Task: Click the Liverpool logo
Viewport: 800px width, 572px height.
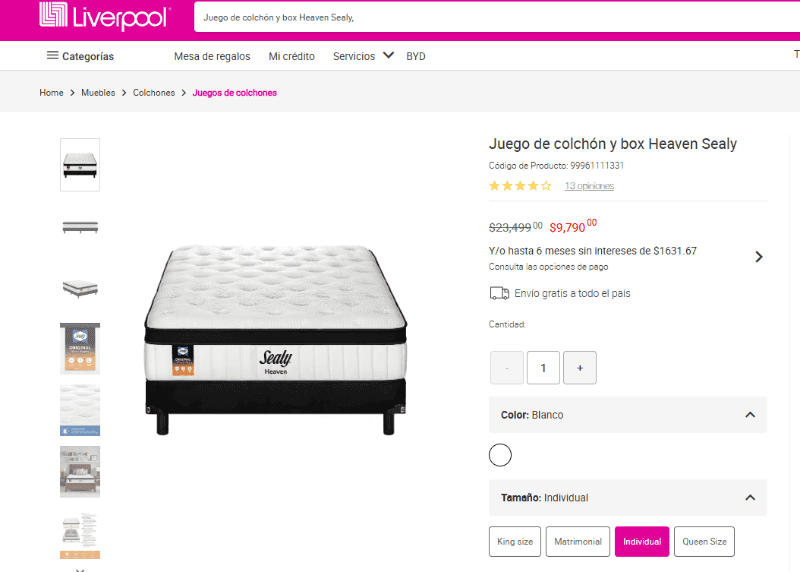Action: point(104,17)
